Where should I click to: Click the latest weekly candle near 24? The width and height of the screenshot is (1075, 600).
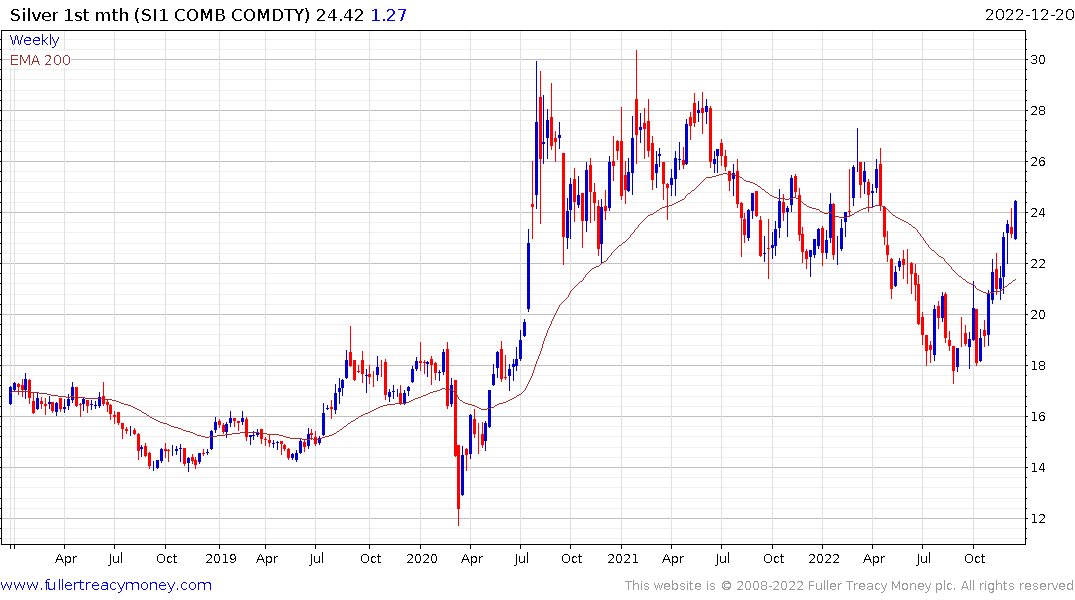[1015, 219]
